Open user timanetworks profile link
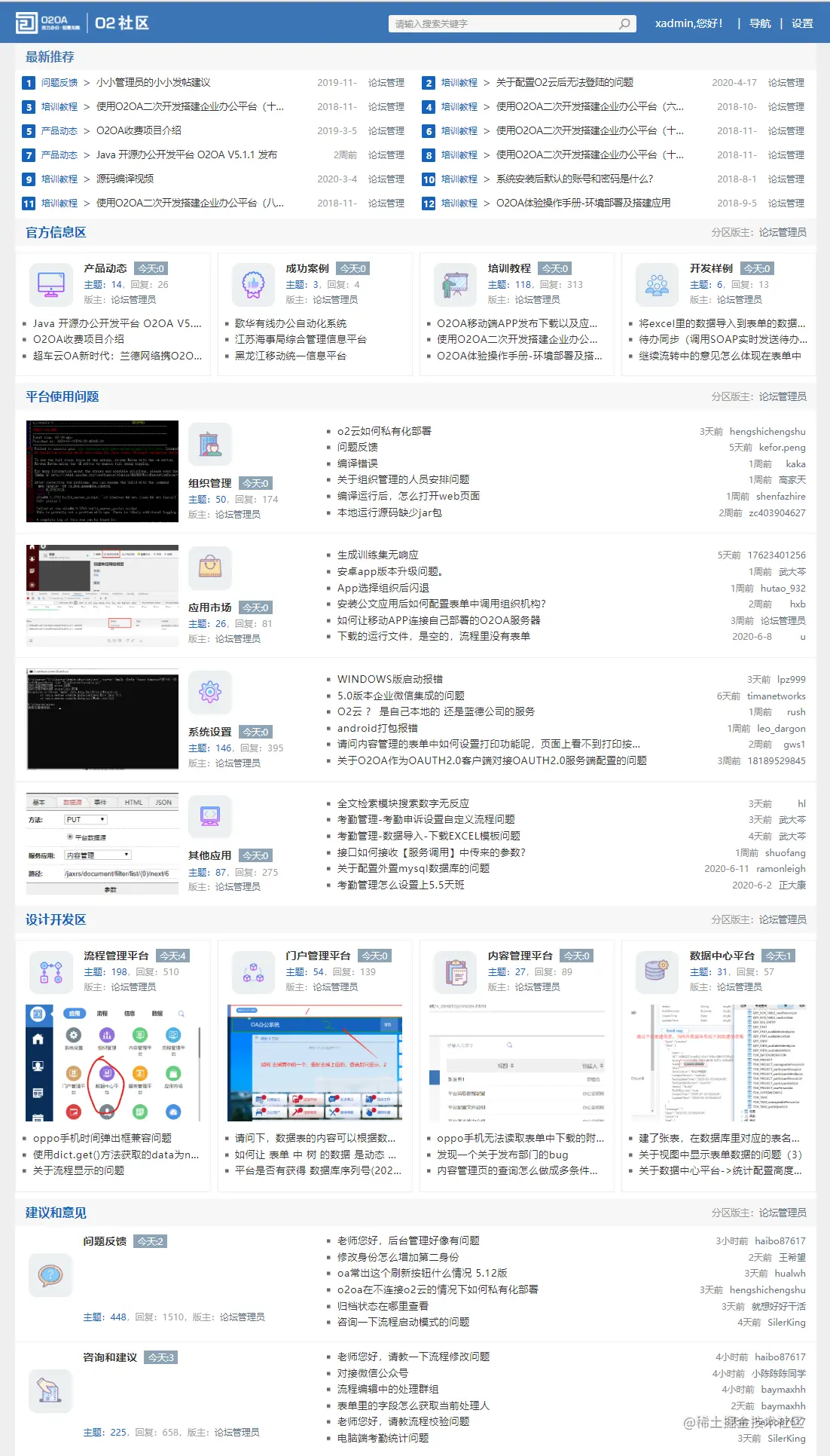 (x=777, y=696)
